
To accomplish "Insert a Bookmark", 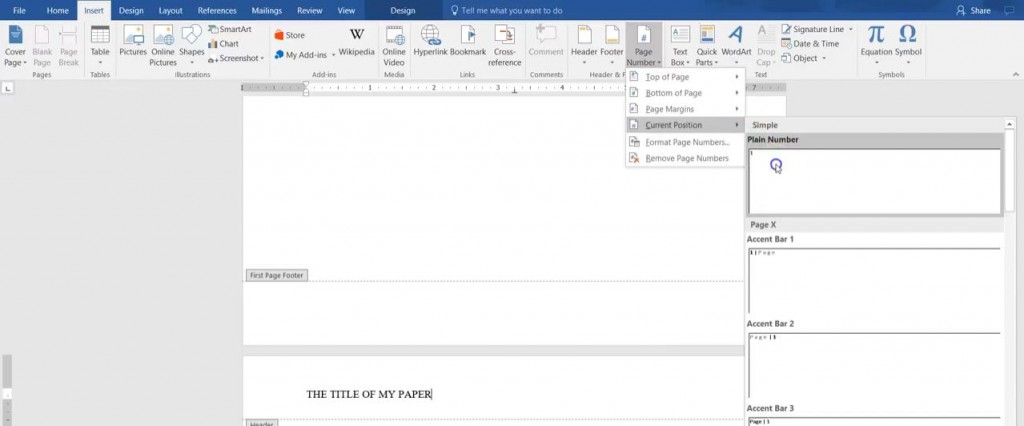I will [468, 43].
